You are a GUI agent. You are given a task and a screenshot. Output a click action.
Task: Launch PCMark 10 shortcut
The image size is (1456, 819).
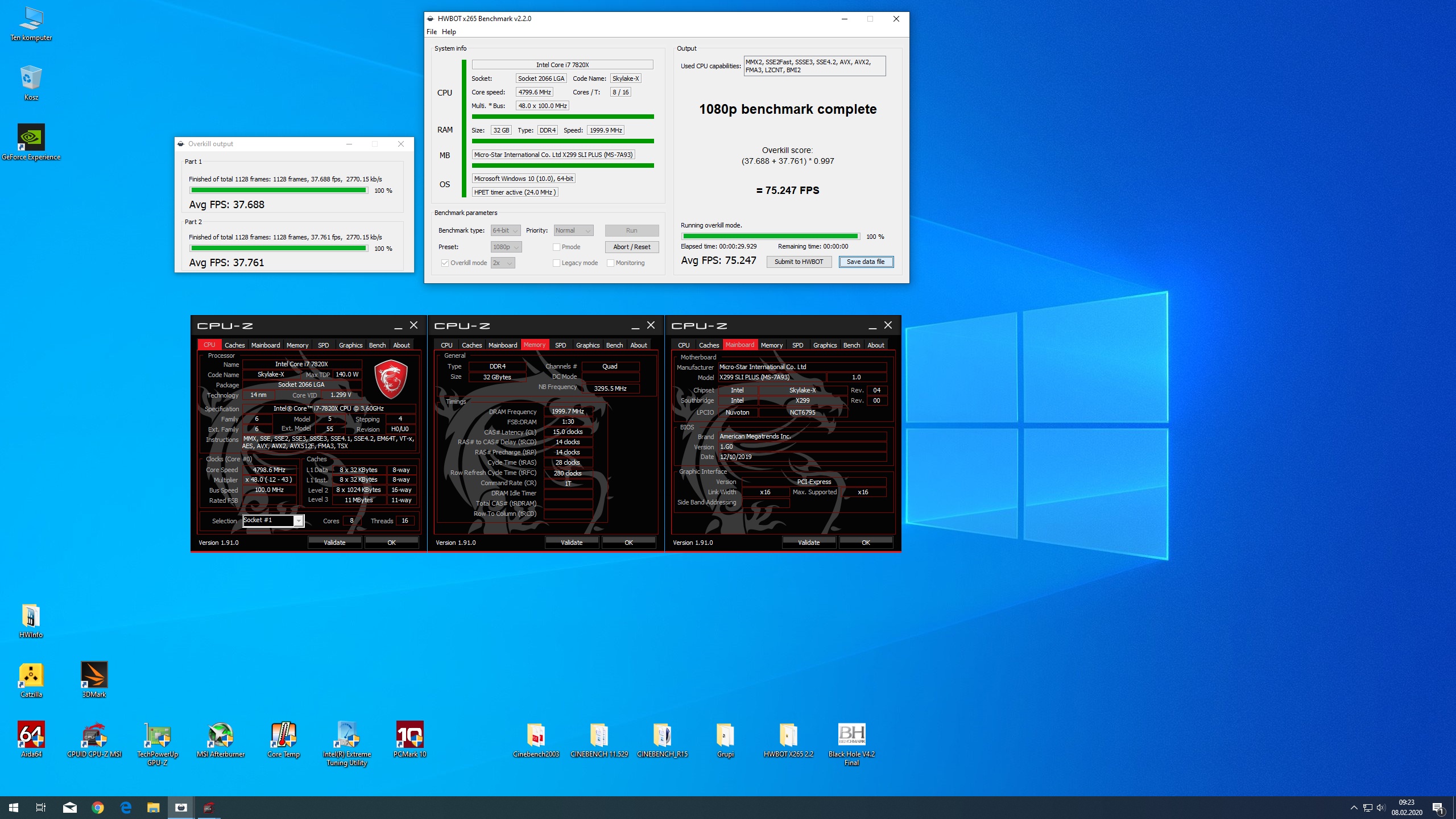pyautogui.click(x=409, y=739)
